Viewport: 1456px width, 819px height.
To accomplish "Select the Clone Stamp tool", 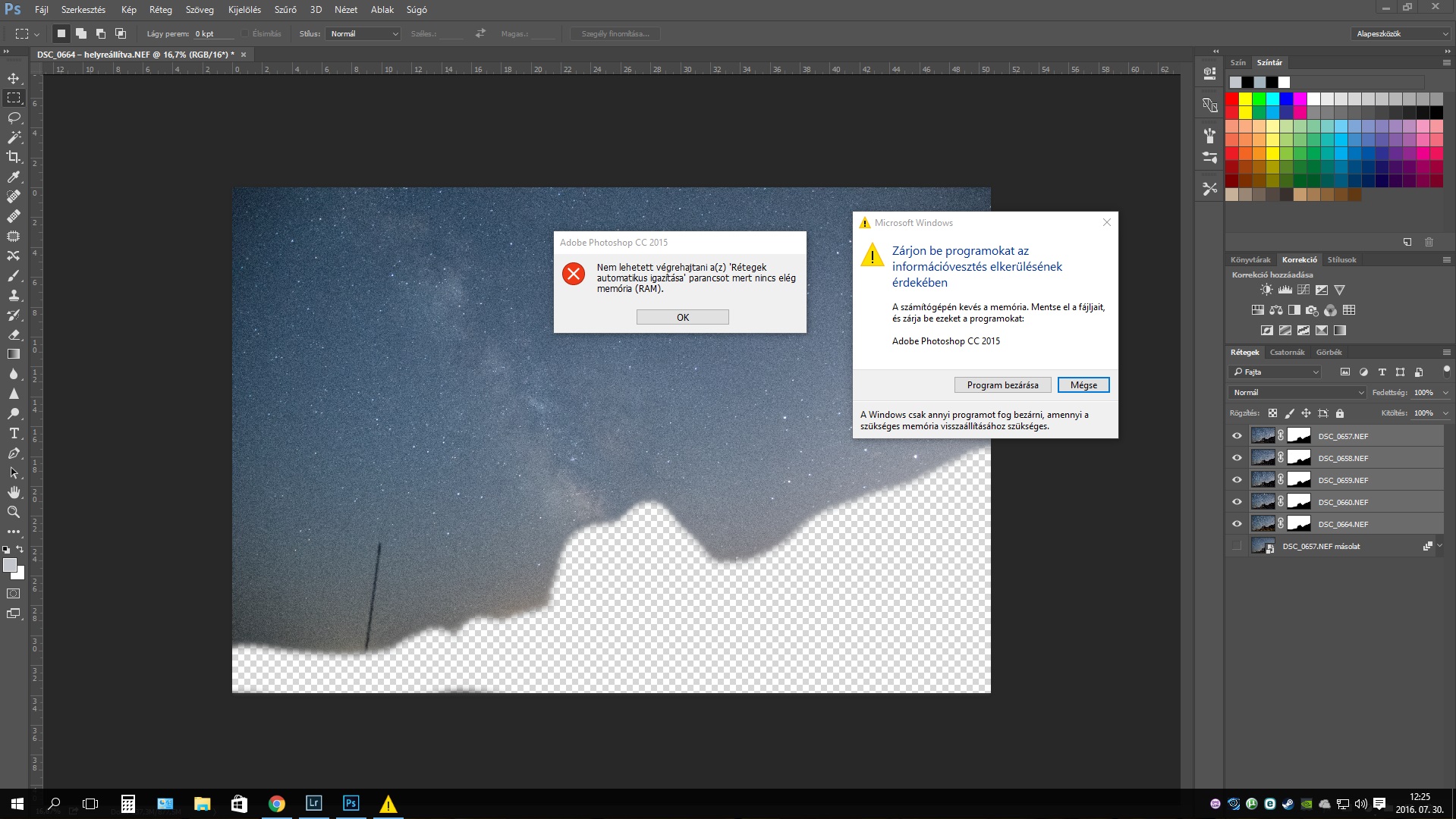I will coord(14,295).
